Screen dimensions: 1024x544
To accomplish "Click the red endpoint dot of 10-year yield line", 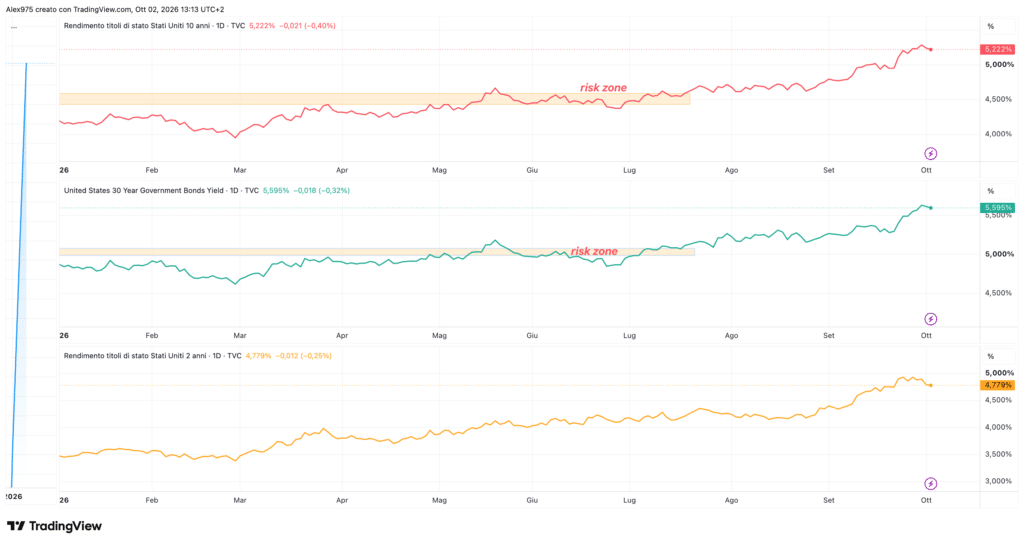I will click(931, 49).
